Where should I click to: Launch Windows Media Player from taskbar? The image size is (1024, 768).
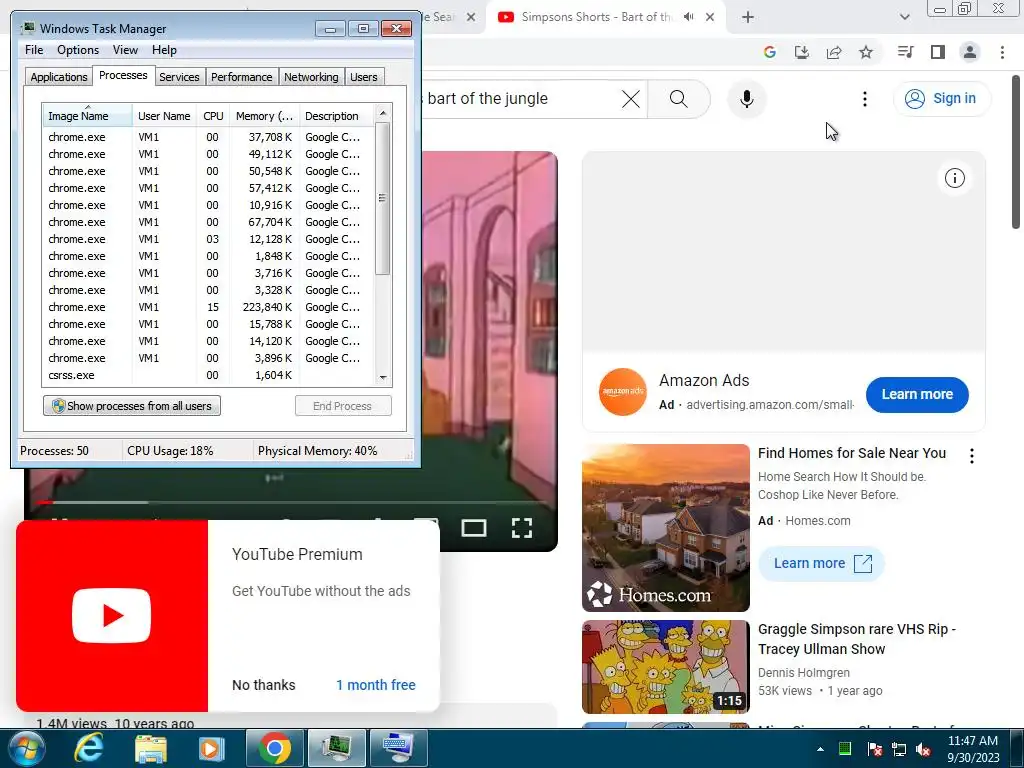210,748
